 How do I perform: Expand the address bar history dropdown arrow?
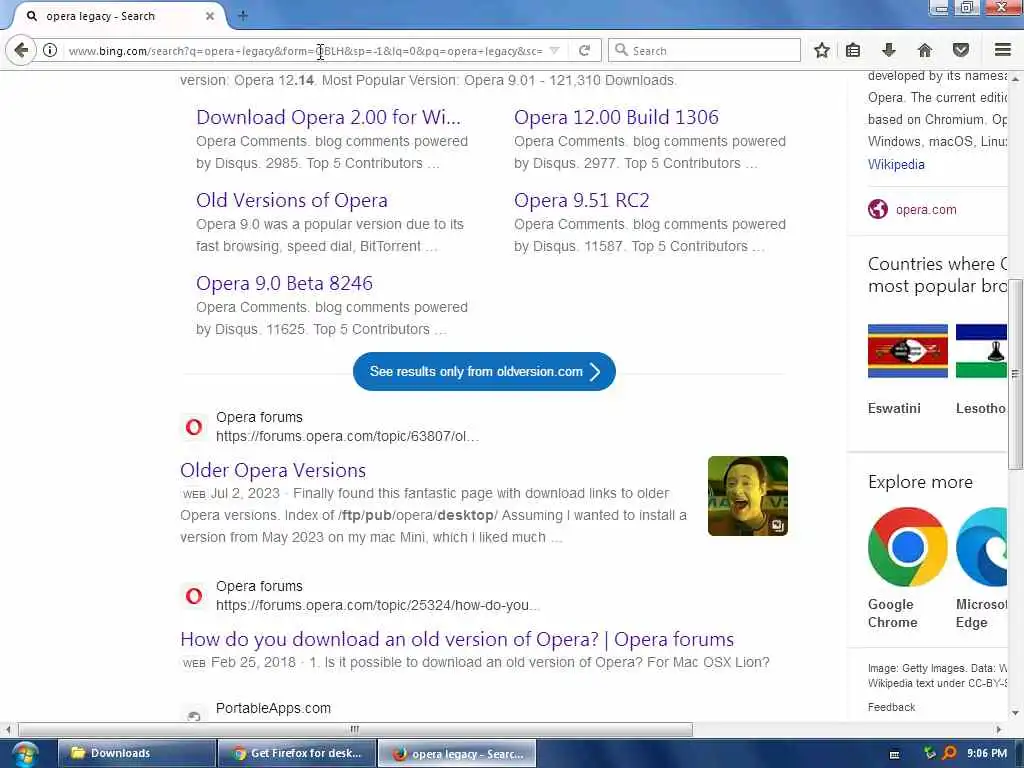click(x=554, y=50)
